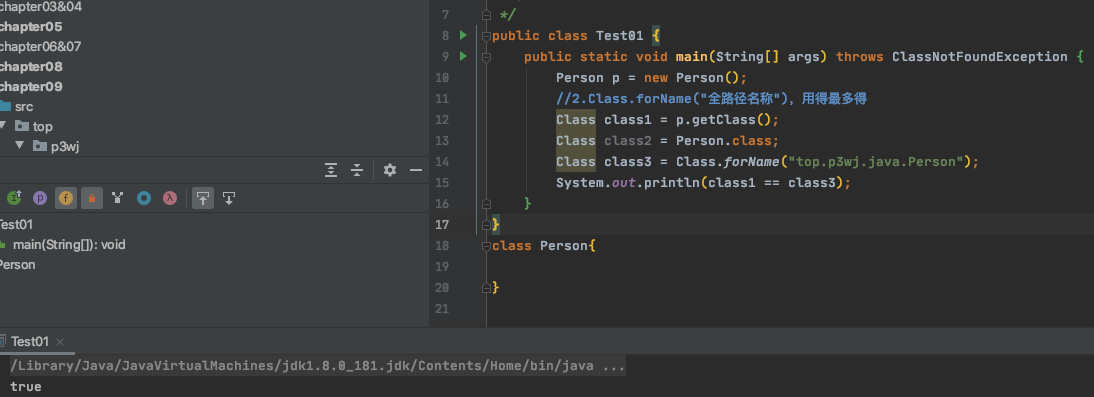Collapse Person class fold marker on line 18
This screenshot has width=1094, height=397.
[x=486, y=245]
